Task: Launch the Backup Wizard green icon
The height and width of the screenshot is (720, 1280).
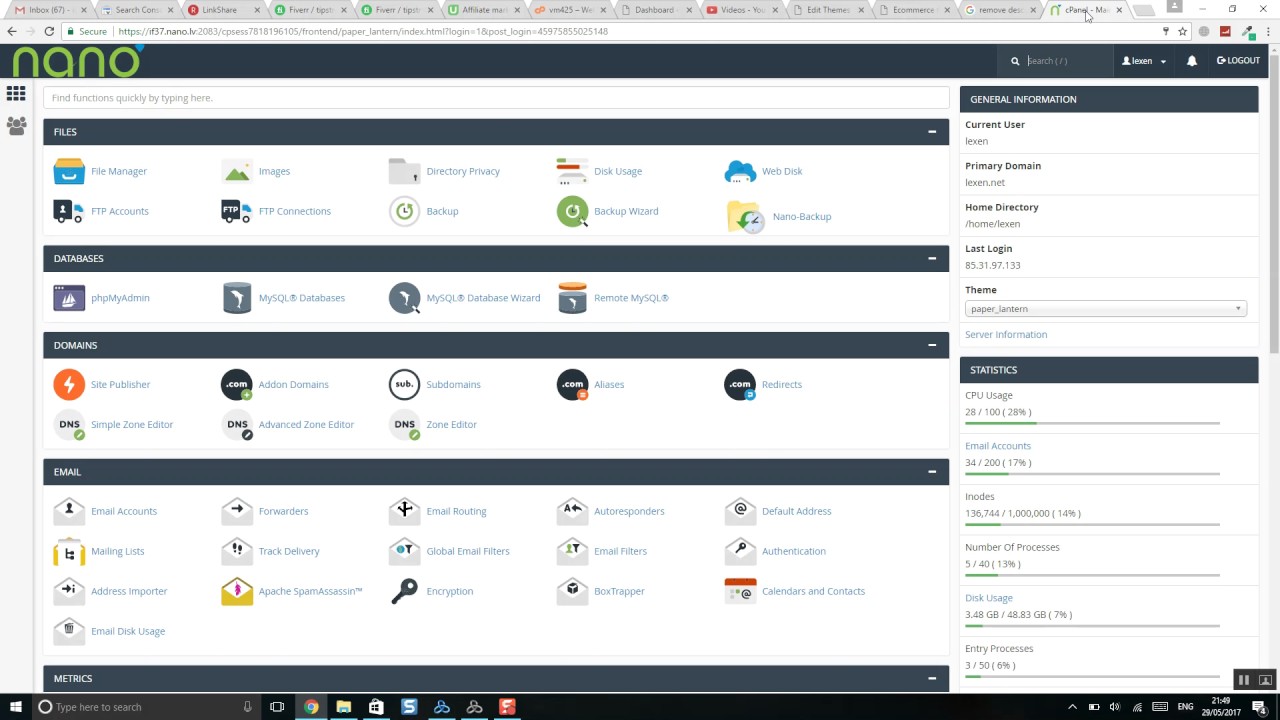Action: pos(572,211)
